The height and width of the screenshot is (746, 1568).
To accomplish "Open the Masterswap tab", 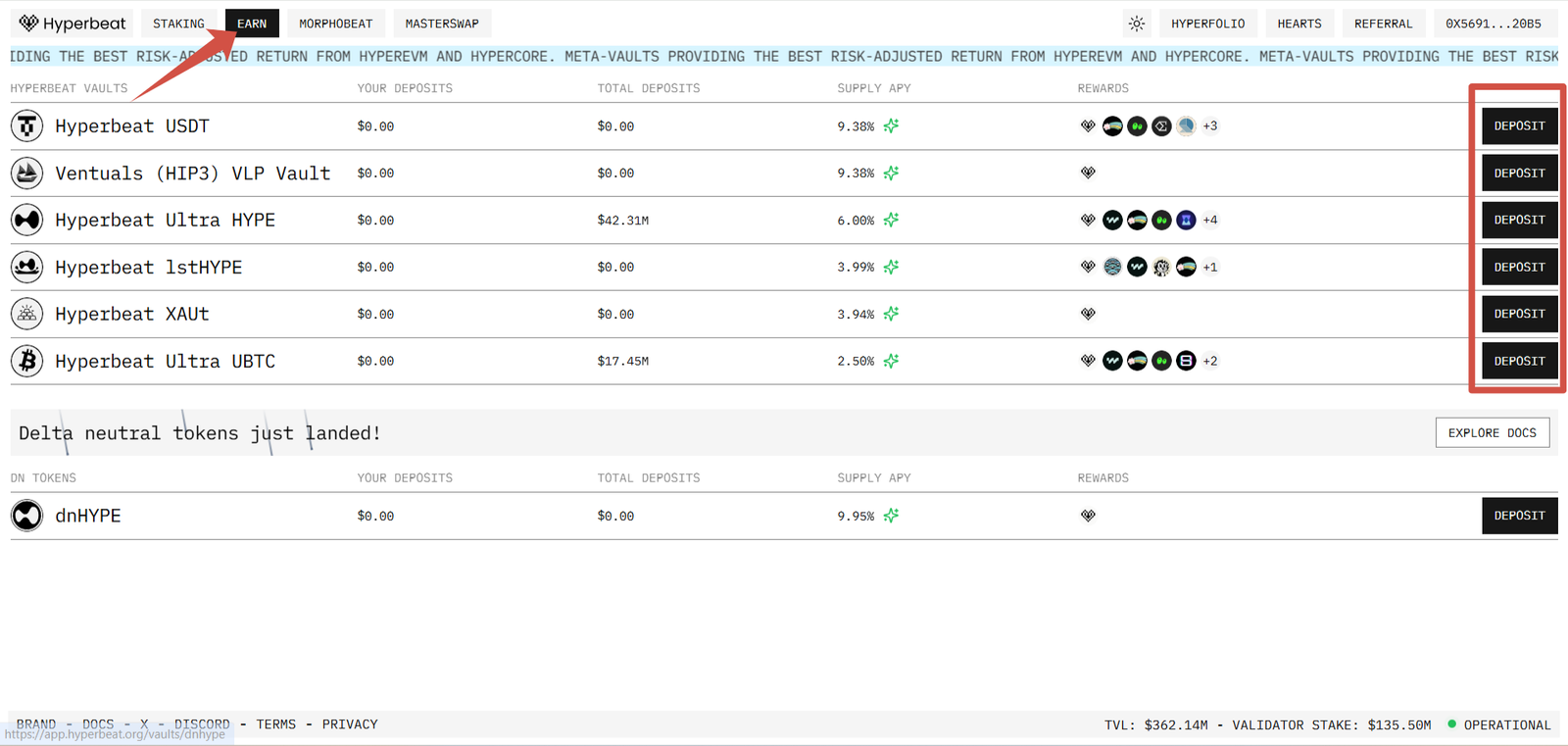I will (442, 24).
